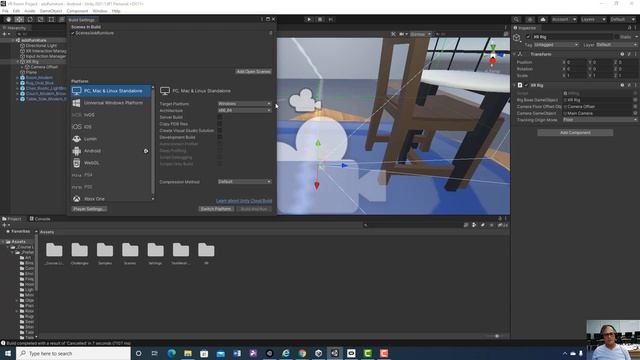The width and height of the screenshot is (640, 360).
Task: Select the PS5 platform
Action: tap(111, 187)
